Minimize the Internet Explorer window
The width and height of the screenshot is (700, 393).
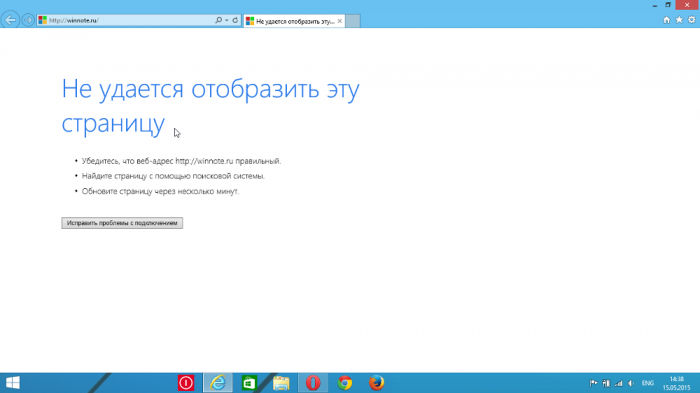click(655, 5)
